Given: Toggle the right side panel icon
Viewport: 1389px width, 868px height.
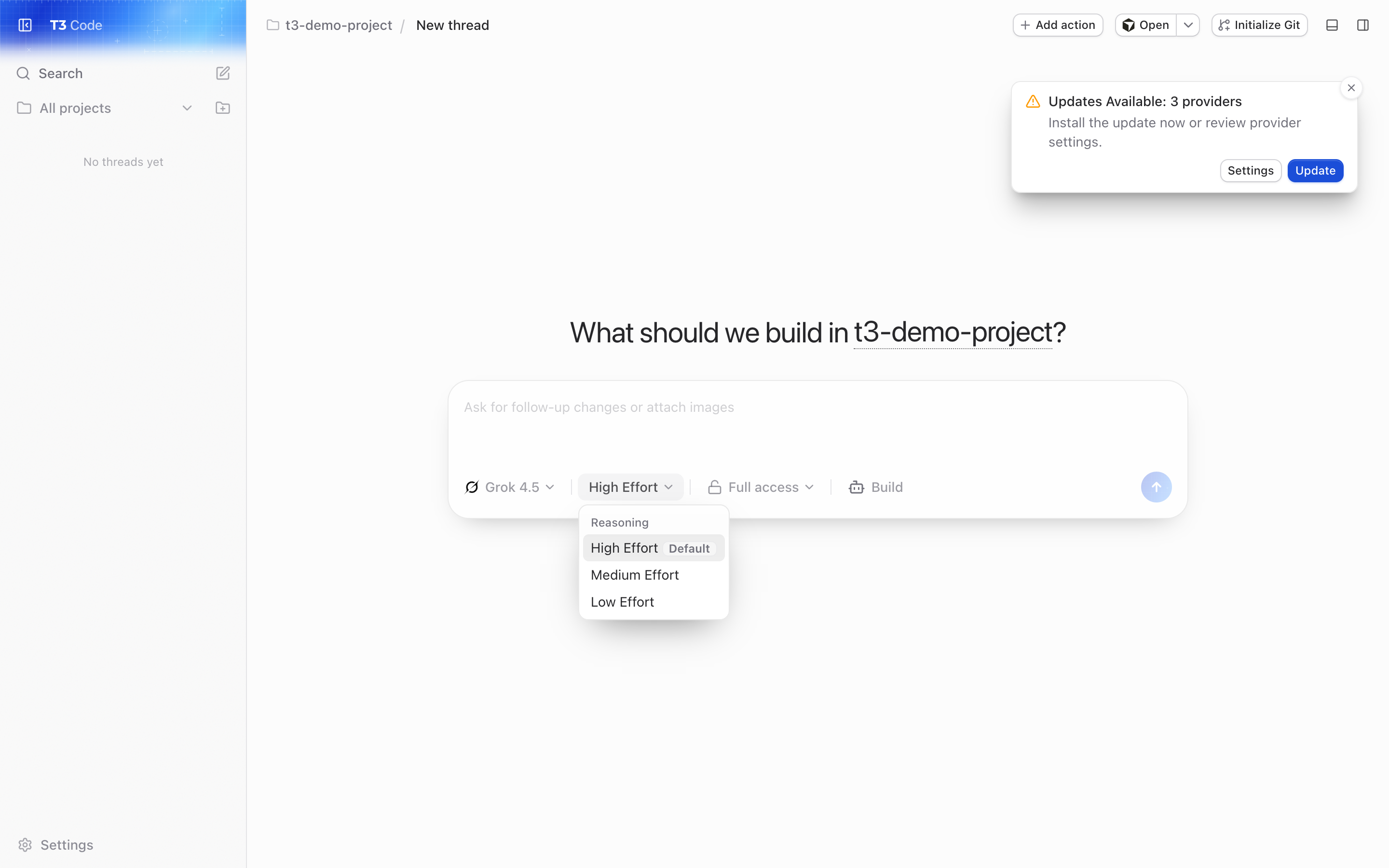Looking at the screenshot, I should (1362, 25).
